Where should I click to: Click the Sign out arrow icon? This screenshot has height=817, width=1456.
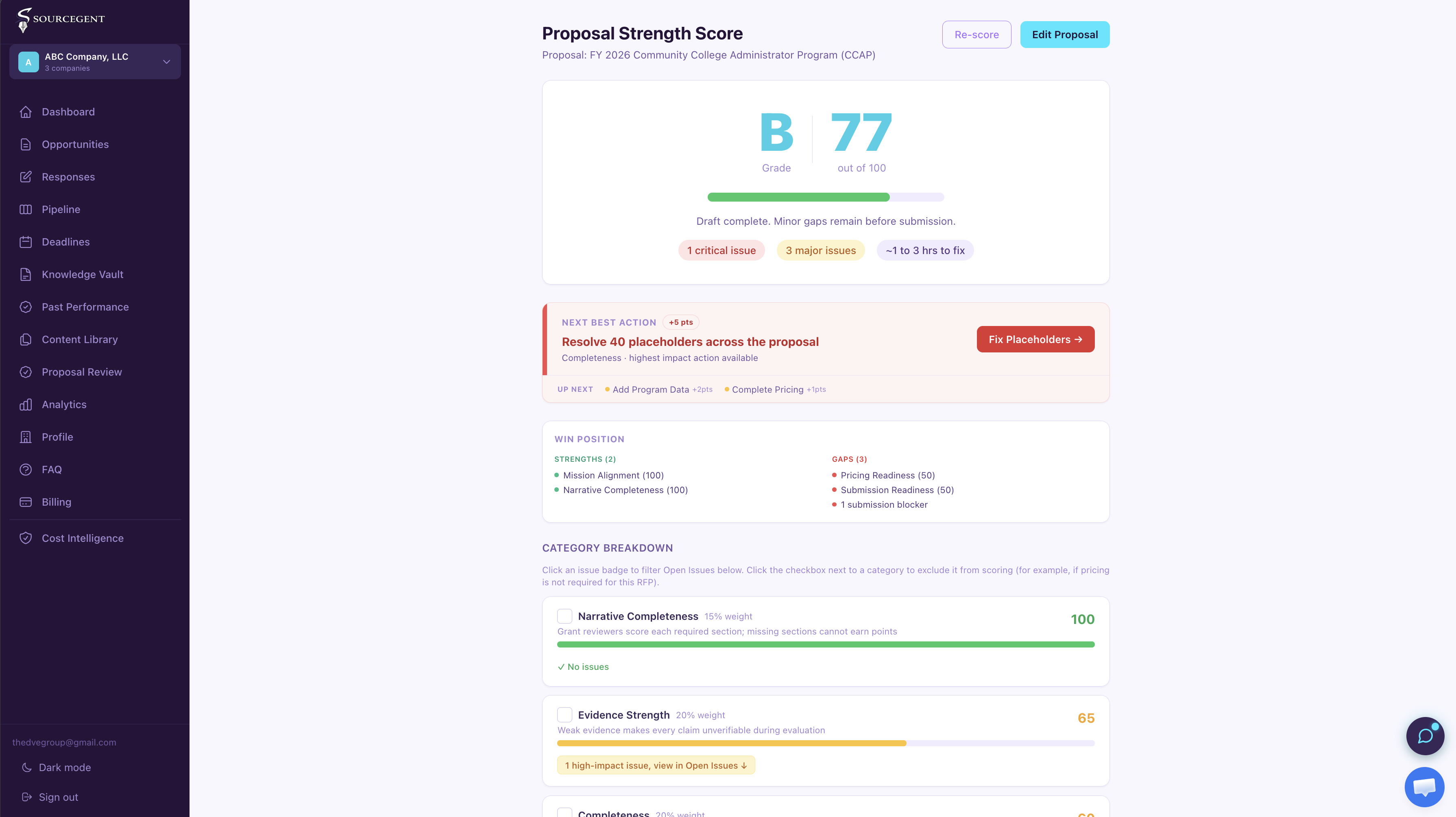[26, 797]
